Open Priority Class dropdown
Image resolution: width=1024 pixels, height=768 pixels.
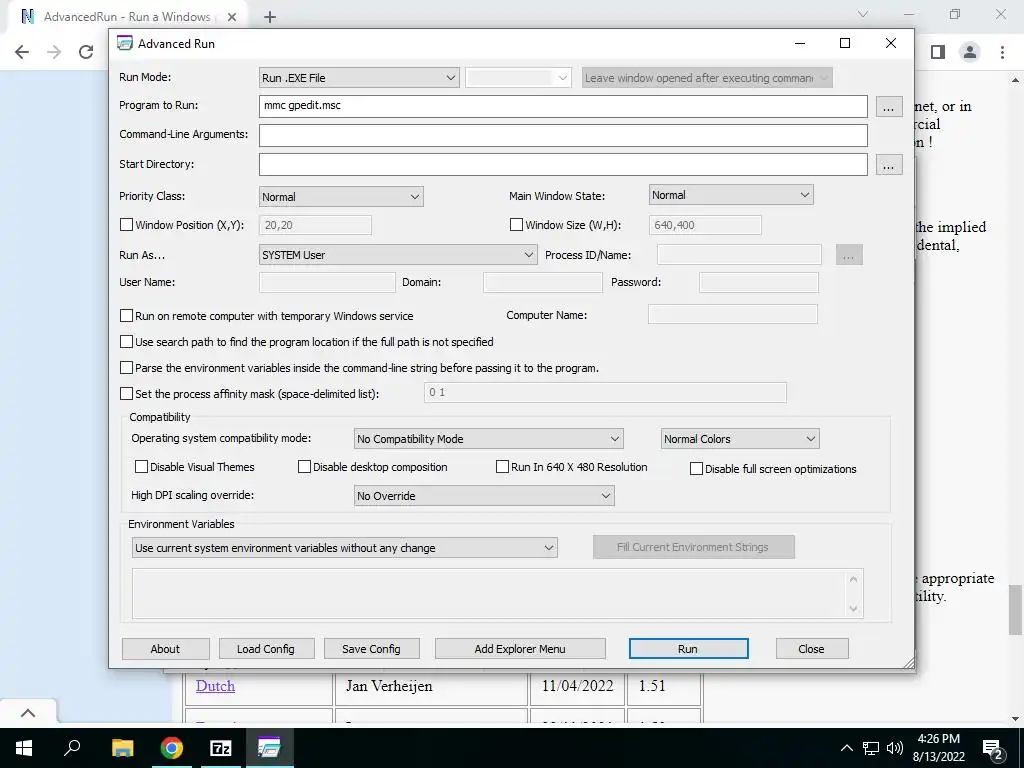[x=341, y=197]
